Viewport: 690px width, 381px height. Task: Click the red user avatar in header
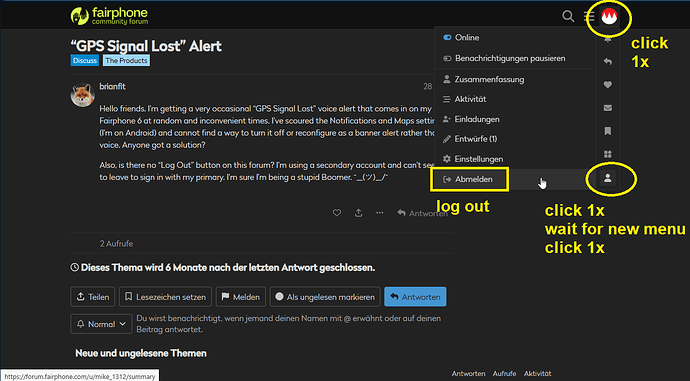pos(609,17)
